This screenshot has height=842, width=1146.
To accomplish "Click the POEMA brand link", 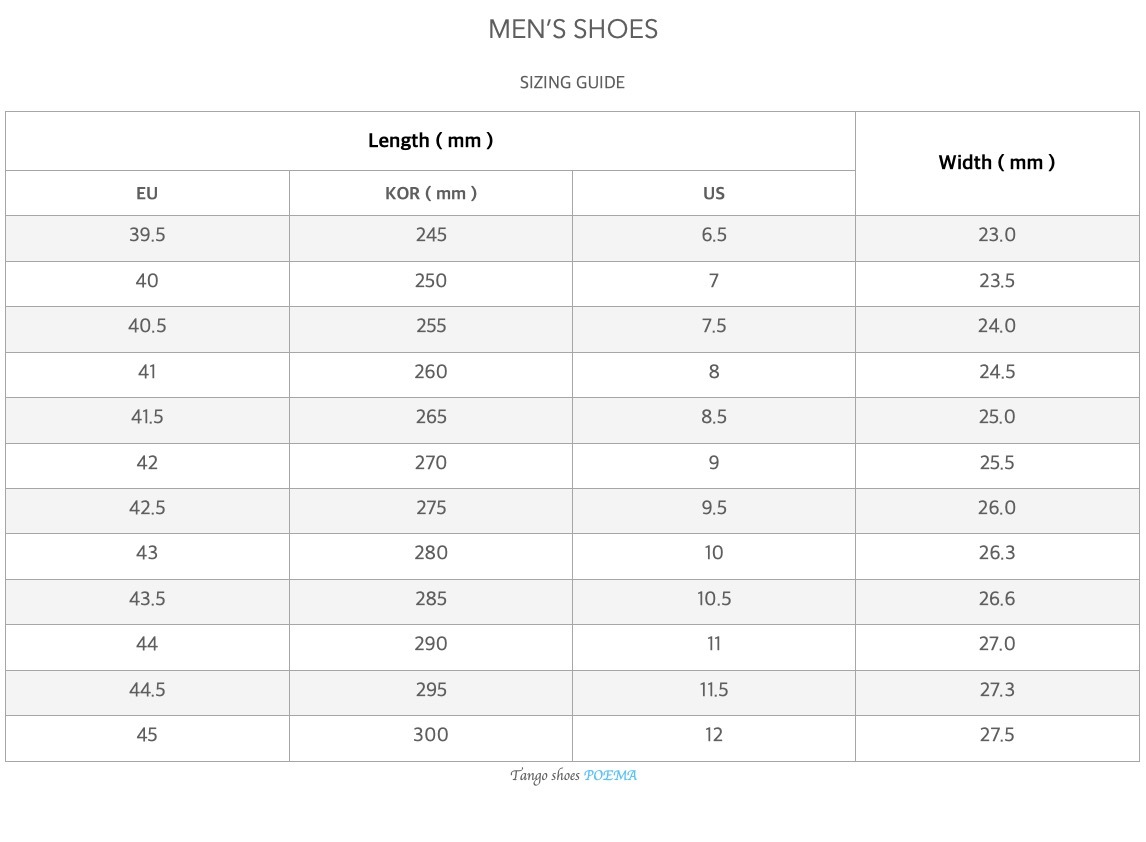I will pos(610,775).
